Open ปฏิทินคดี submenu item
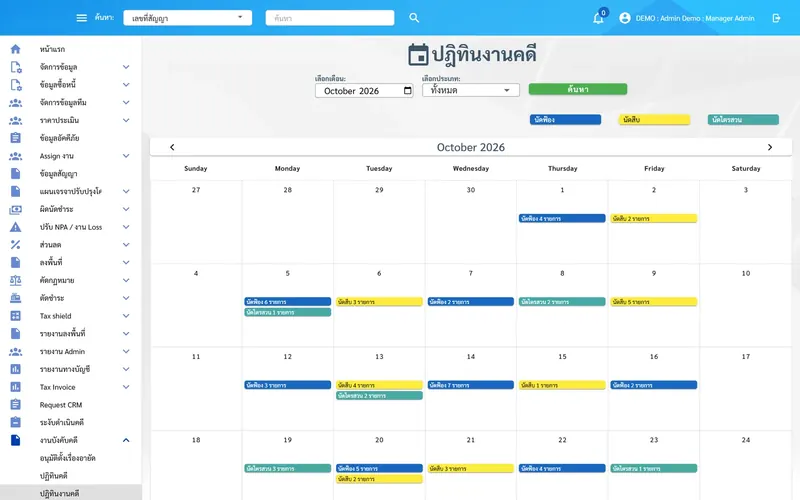The image size is (800, 500). coord(54,476)
